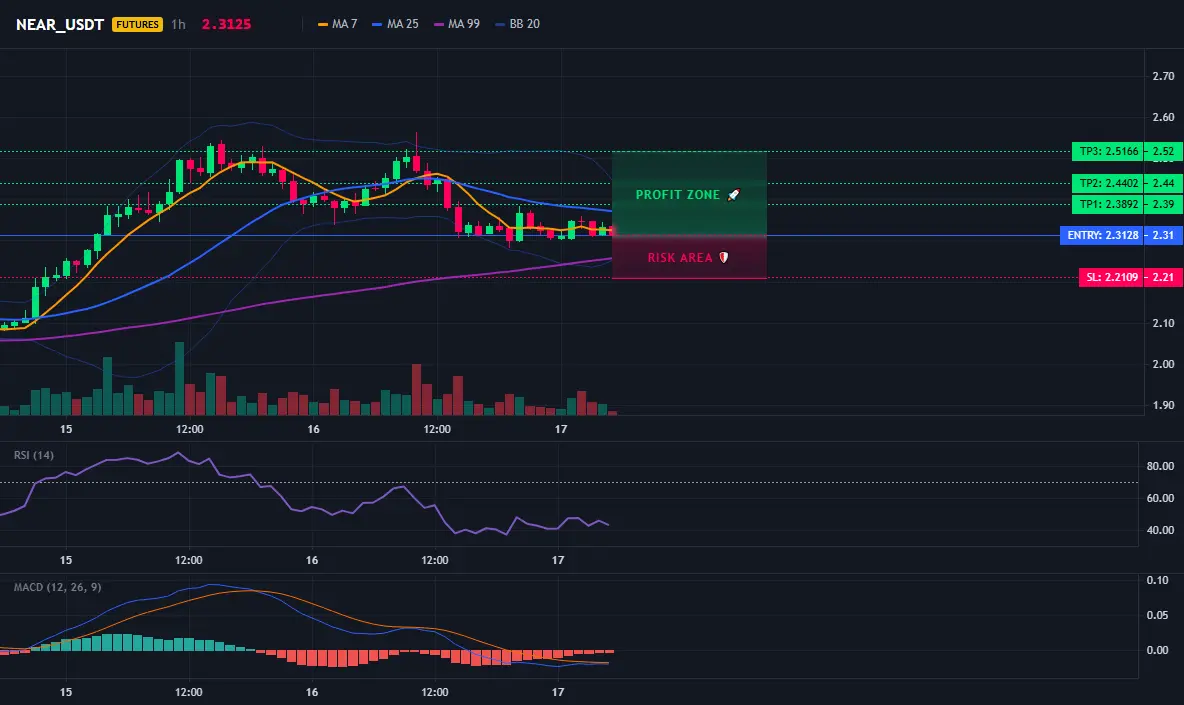This screenshot has width=1184, height=705.
Task: Click the ENTRY: 2.3128 price label
Action: 1102,236
